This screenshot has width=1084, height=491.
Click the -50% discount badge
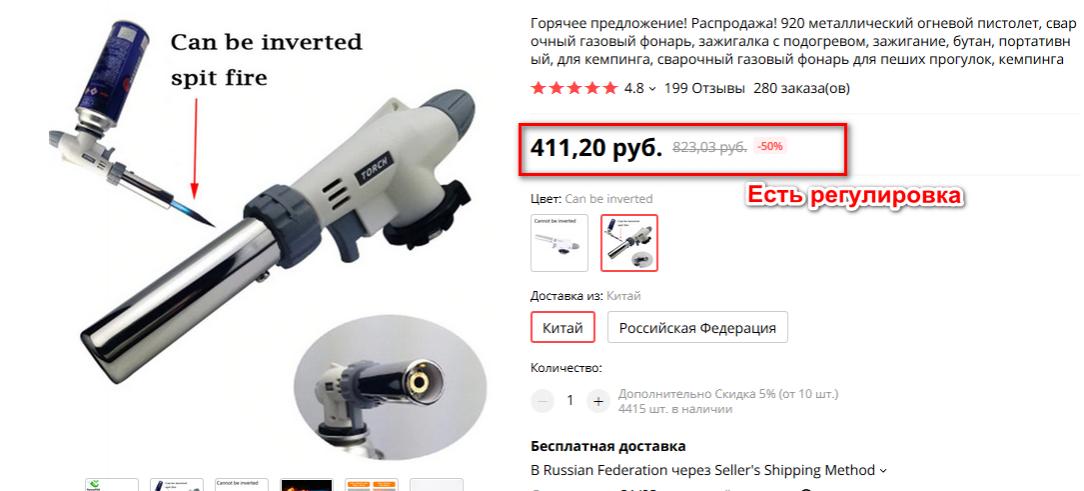click(x=769, y=147)
